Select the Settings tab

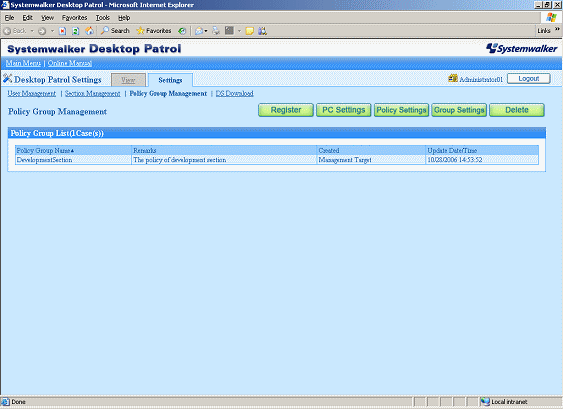tap(170, 80)
